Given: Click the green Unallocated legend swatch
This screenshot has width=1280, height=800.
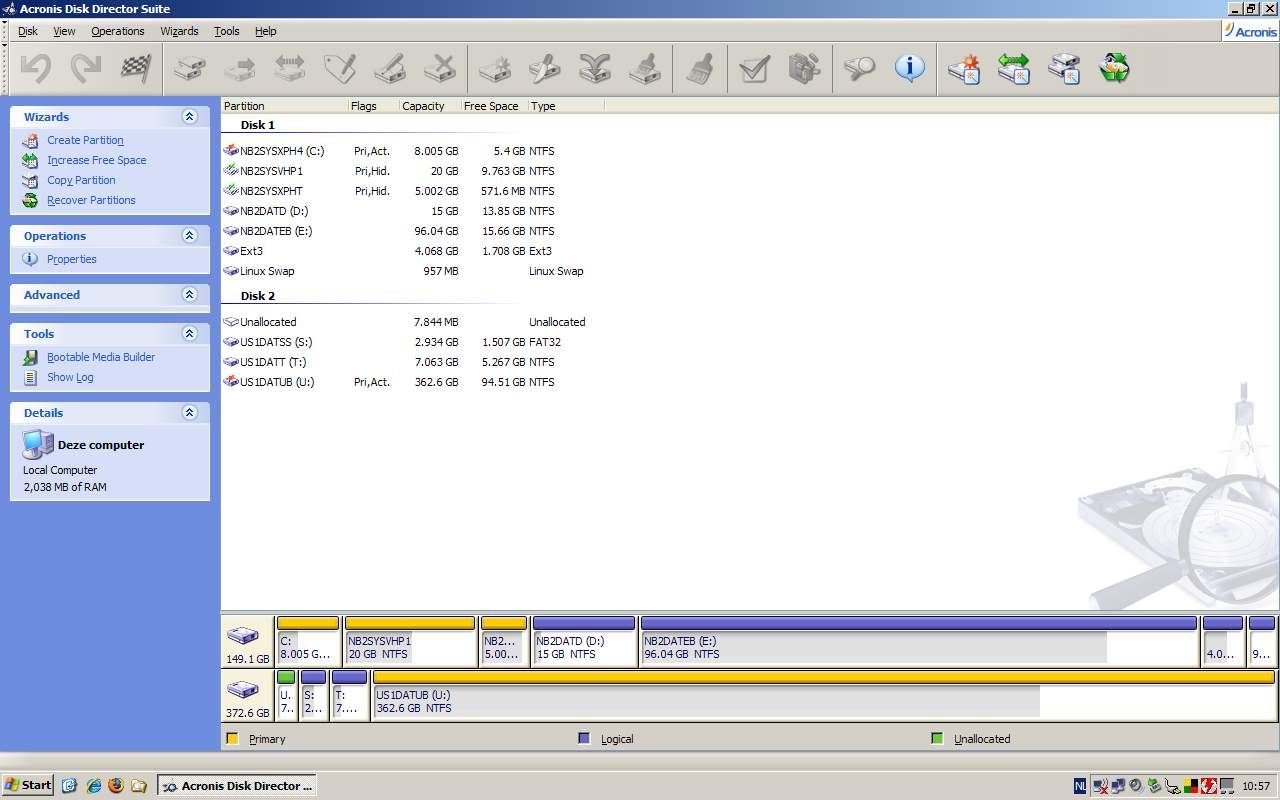Looking at the screenshot, I should [936, 738].
